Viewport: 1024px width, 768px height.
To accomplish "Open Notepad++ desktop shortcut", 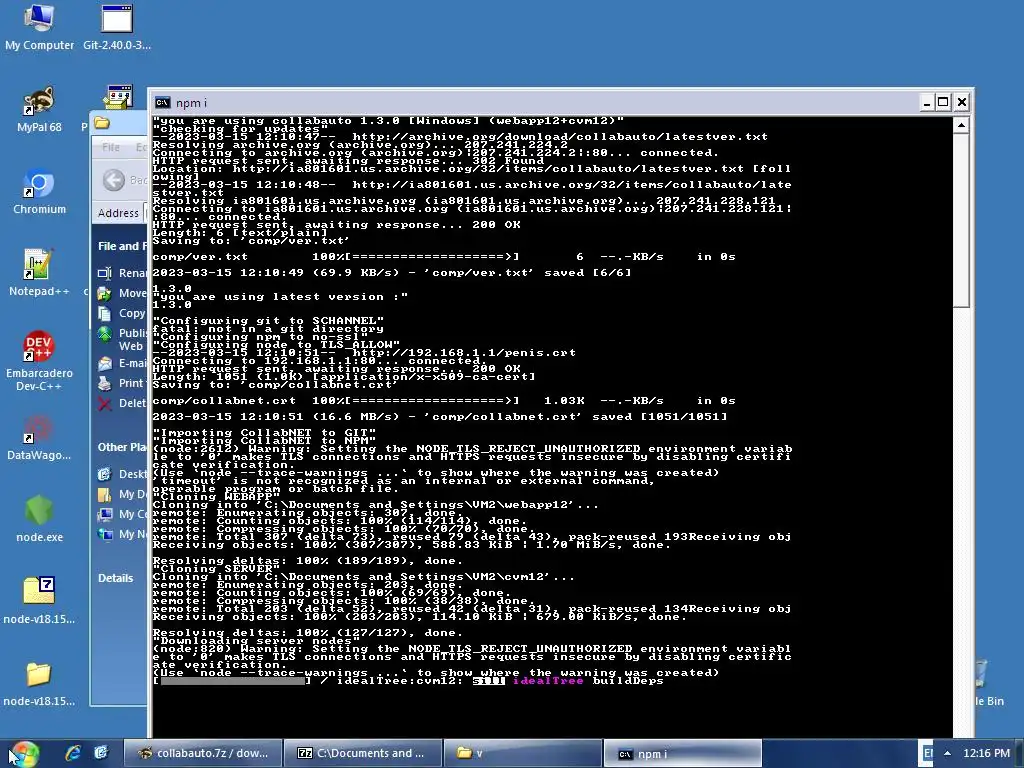I will [x=39, y=274].
